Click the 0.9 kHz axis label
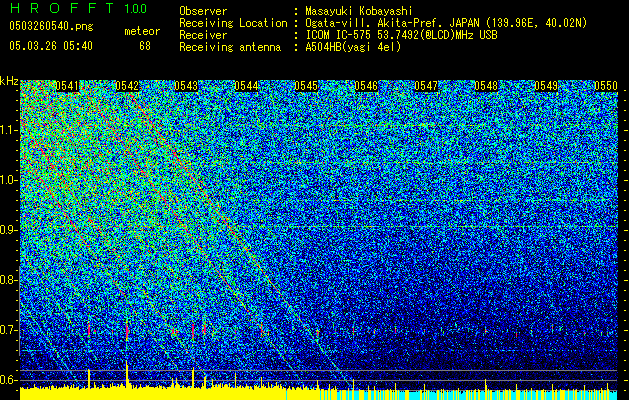The height and width of the screenshot is (400, 629). point(9,230)
